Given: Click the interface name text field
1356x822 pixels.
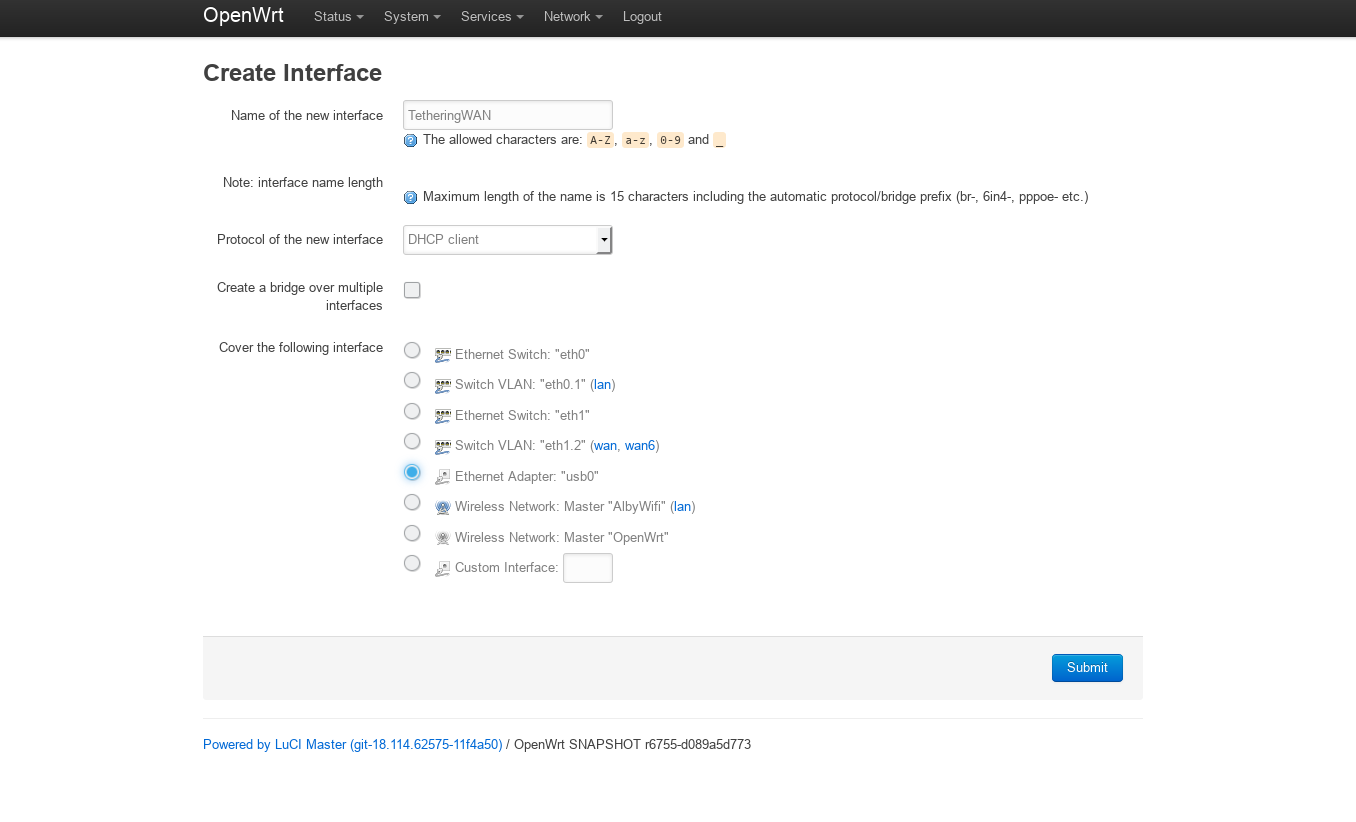Looking at the screenshot, I should click(x=507, y=115).
